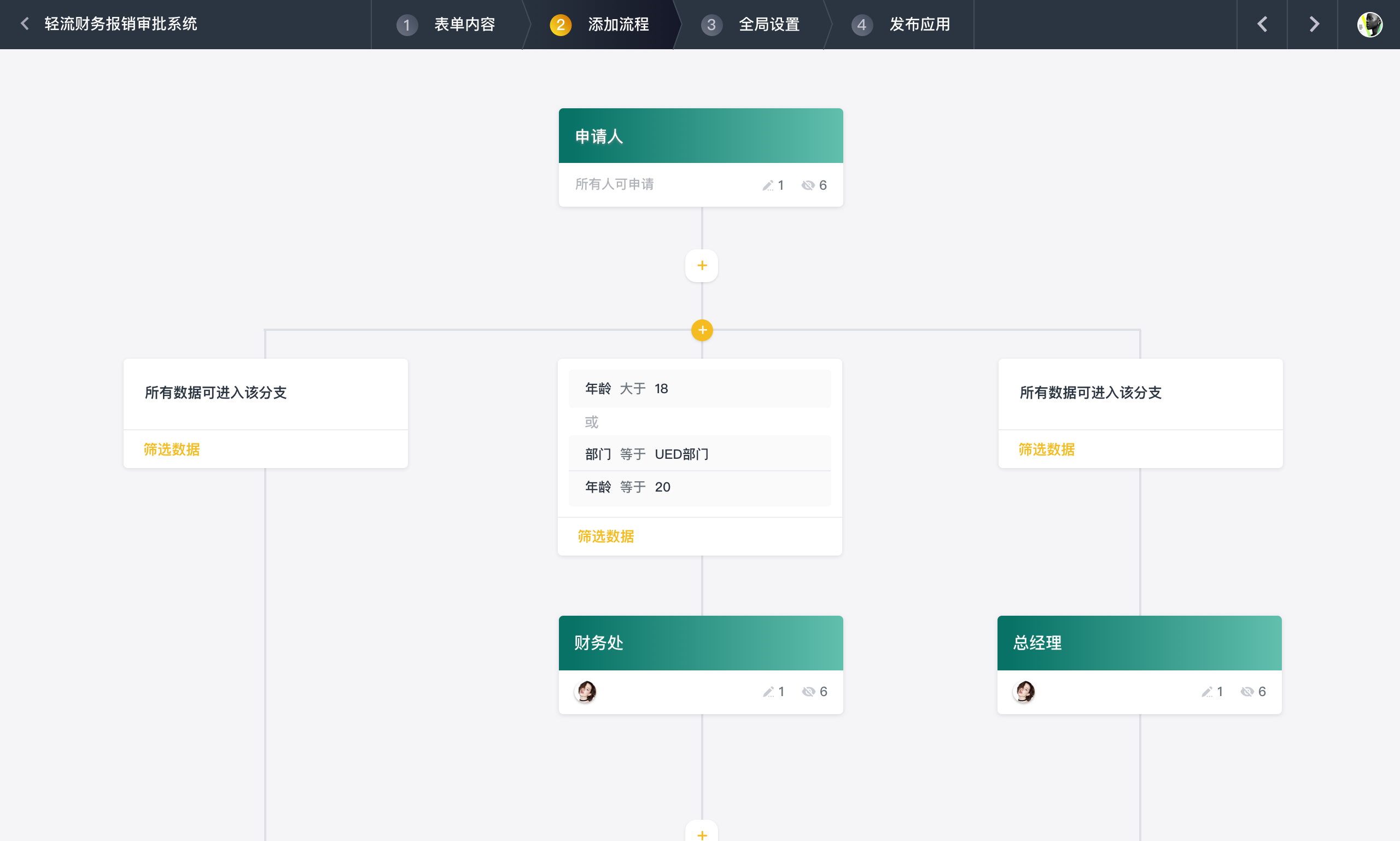Click left branch 所有数据可进入该分支 text
The width and height of the screenshot is (1400, 841).
[215, 393]
